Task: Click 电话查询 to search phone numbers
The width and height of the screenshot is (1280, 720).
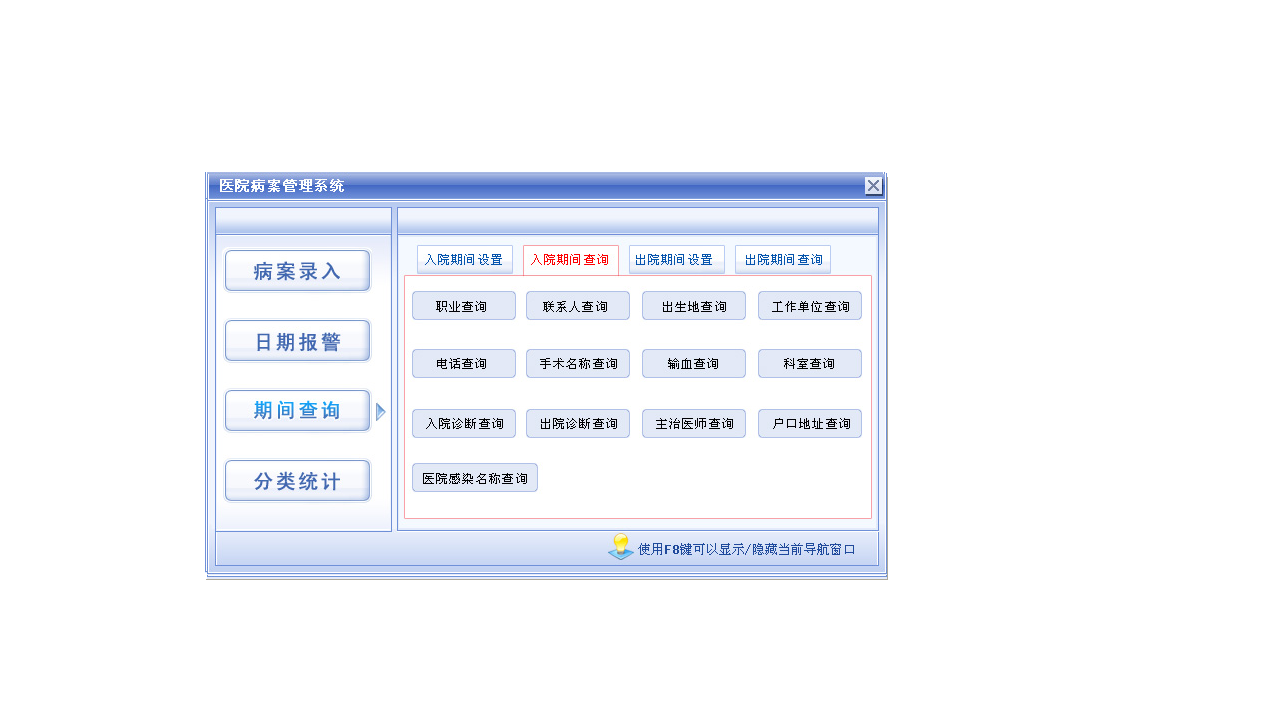Action: tap(463, 363)
